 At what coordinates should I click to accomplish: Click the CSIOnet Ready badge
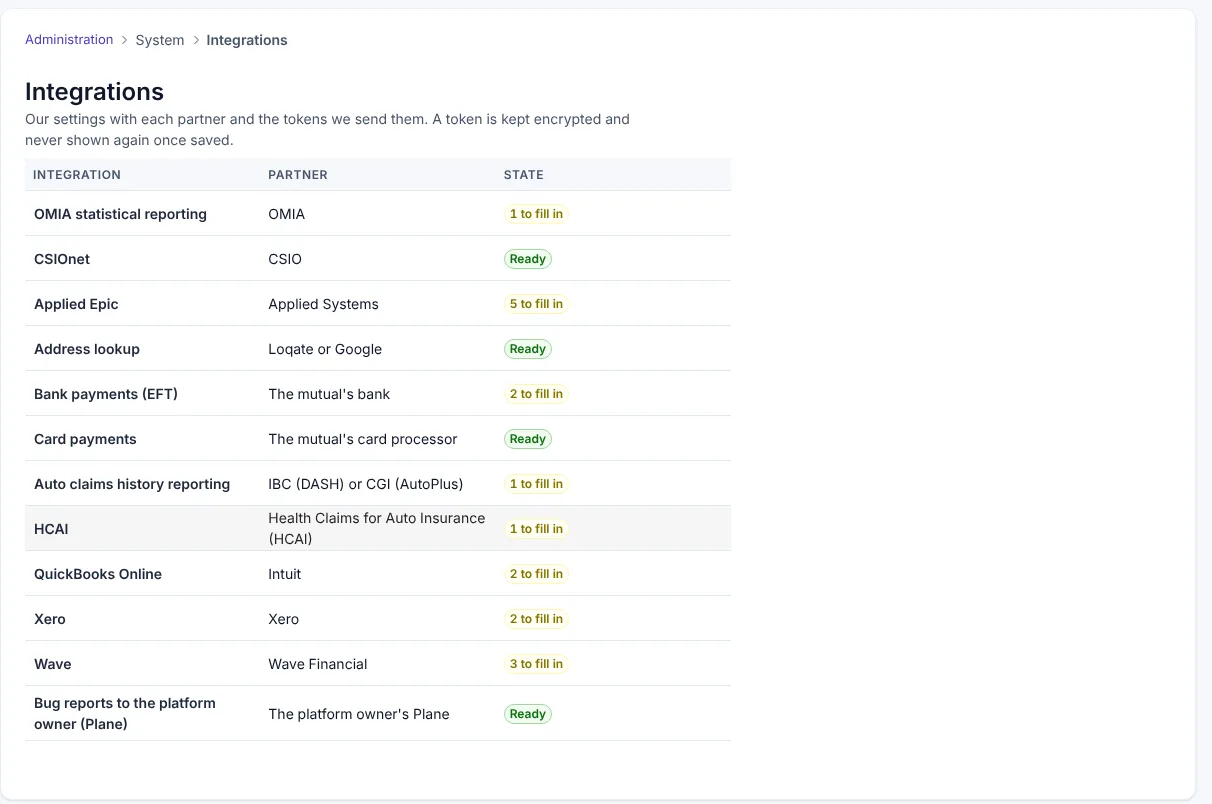[x=528, y=259]
